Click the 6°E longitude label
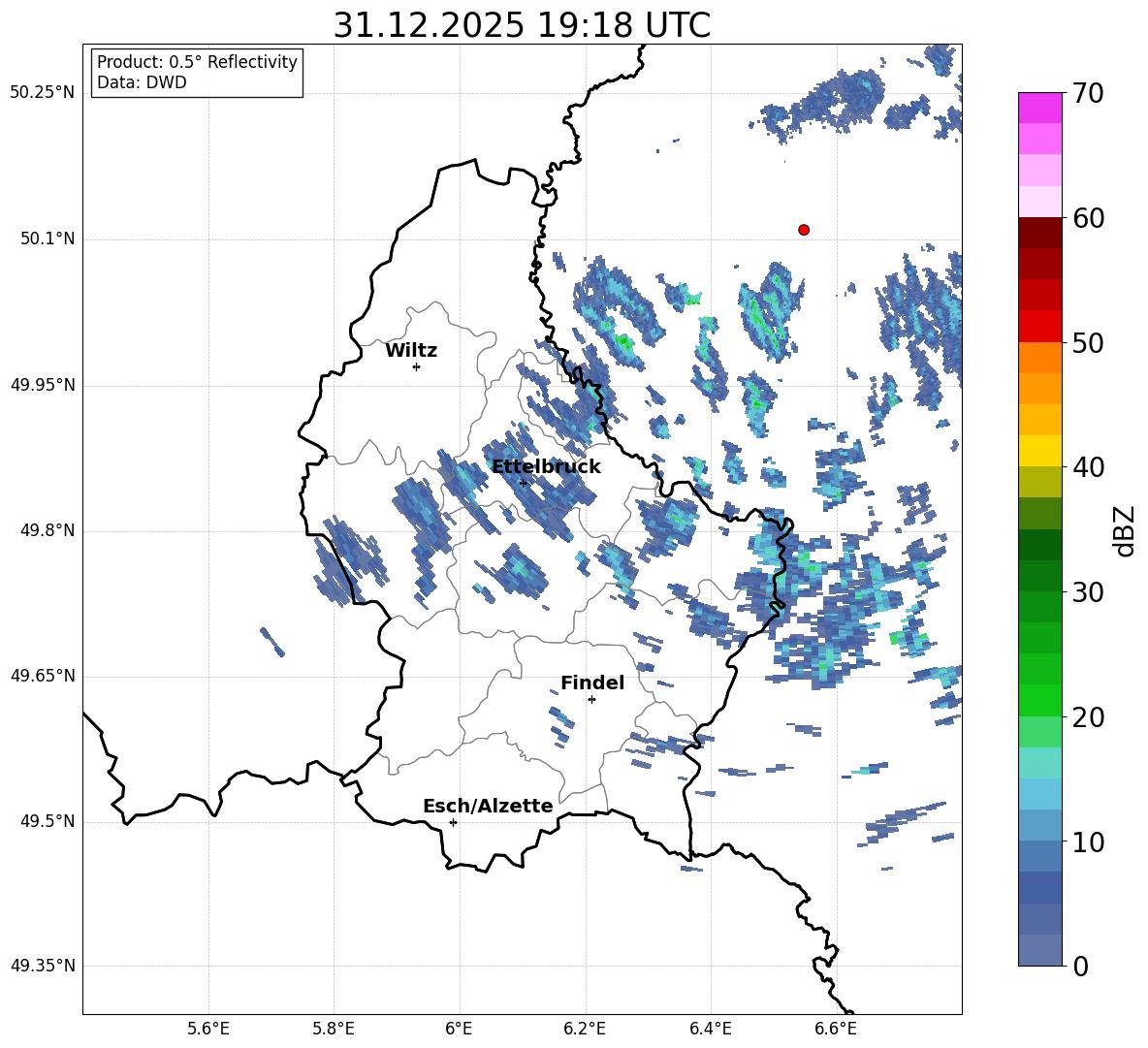 (459, 1029)
